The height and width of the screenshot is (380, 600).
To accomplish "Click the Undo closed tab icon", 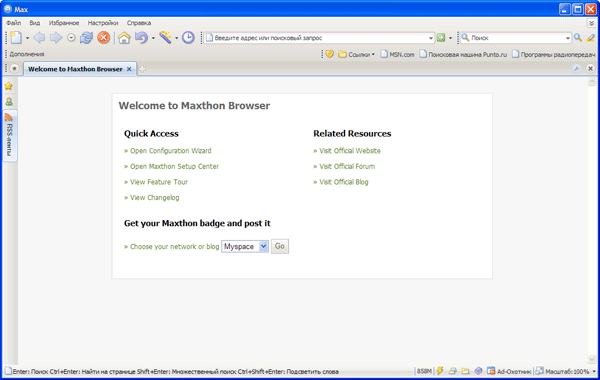I will (141, 38).
